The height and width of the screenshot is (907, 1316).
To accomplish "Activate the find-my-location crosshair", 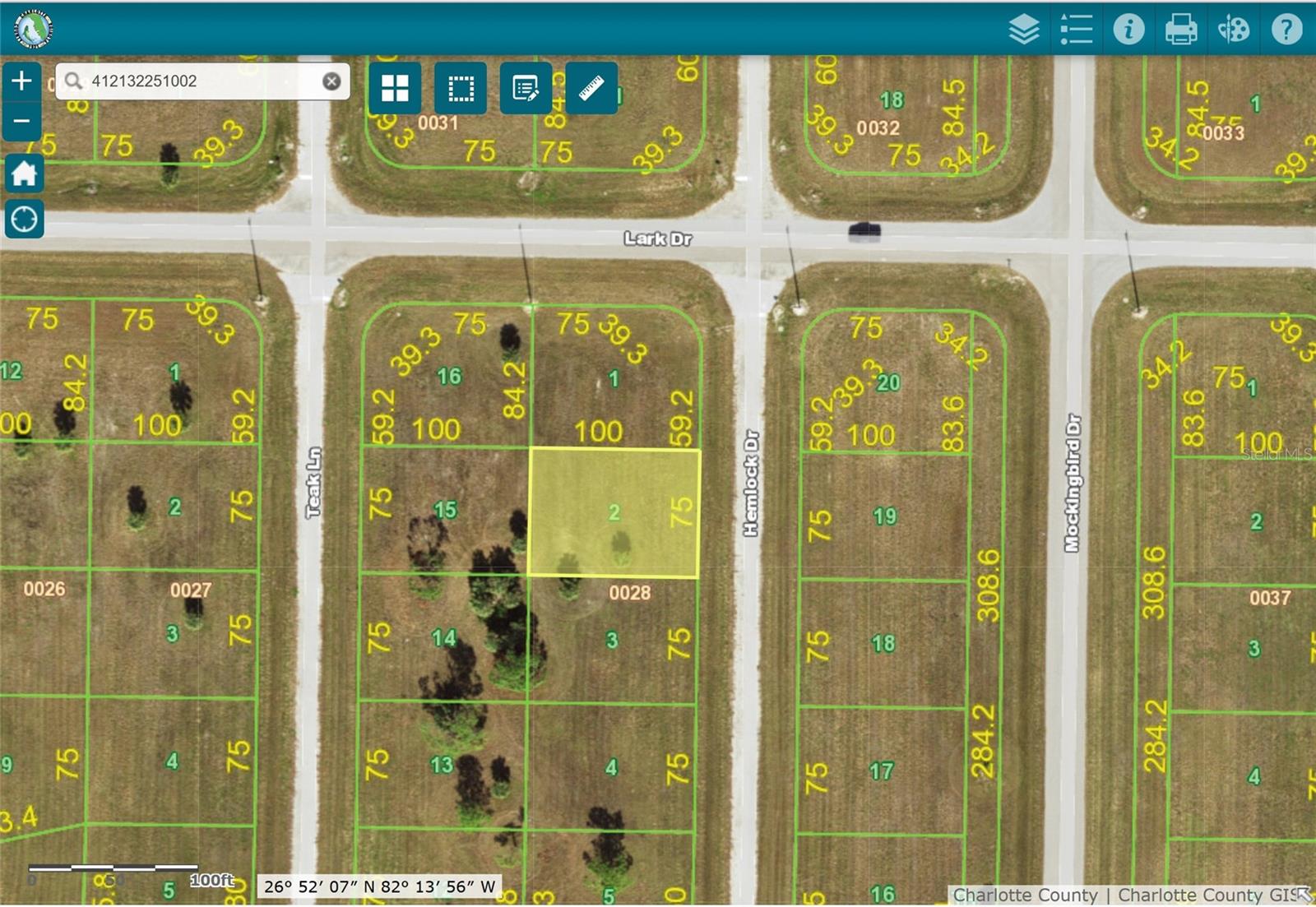I will [22, 220].
